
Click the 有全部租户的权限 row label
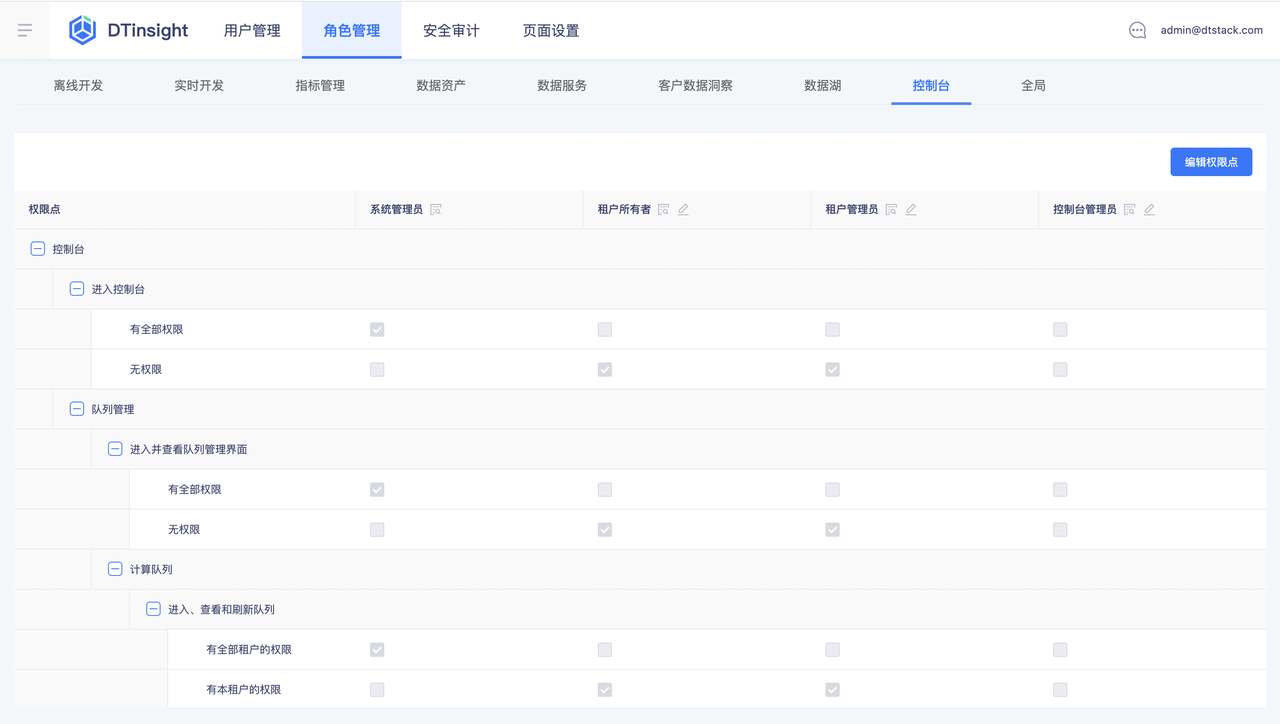(249, 649)
